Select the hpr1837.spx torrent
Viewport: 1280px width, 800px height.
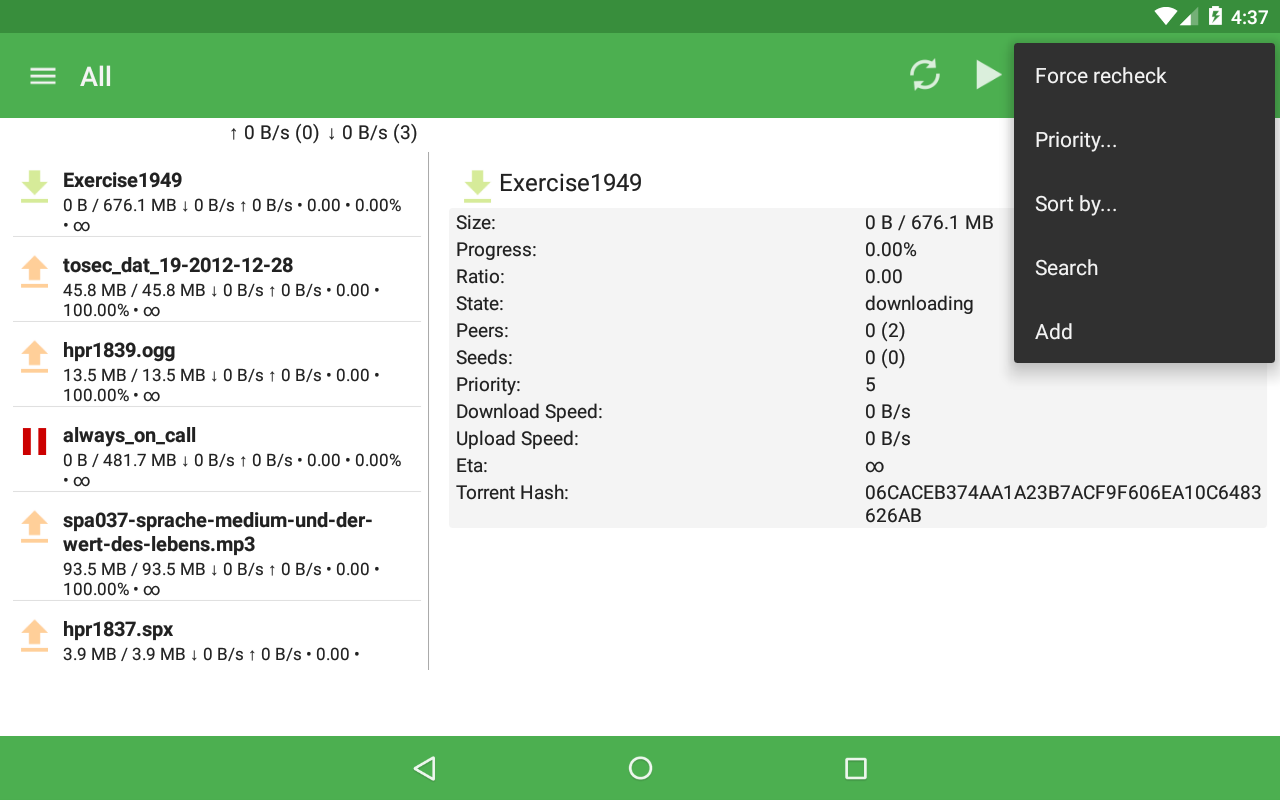[217, 636]
